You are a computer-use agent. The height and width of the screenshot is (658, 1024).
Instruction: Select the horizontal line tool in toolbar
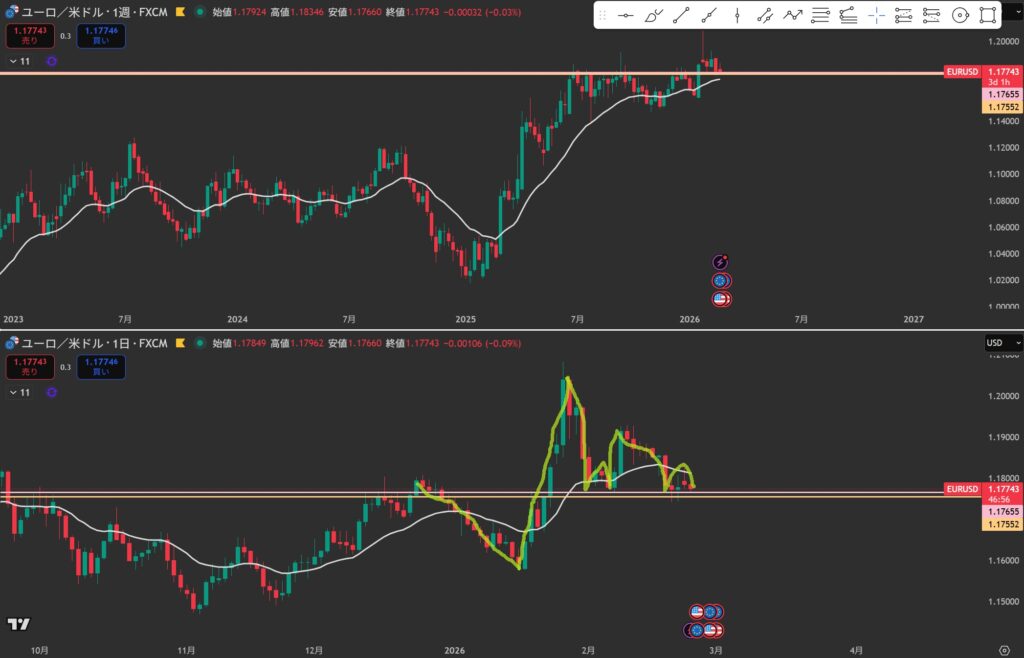tap(625, 15)
